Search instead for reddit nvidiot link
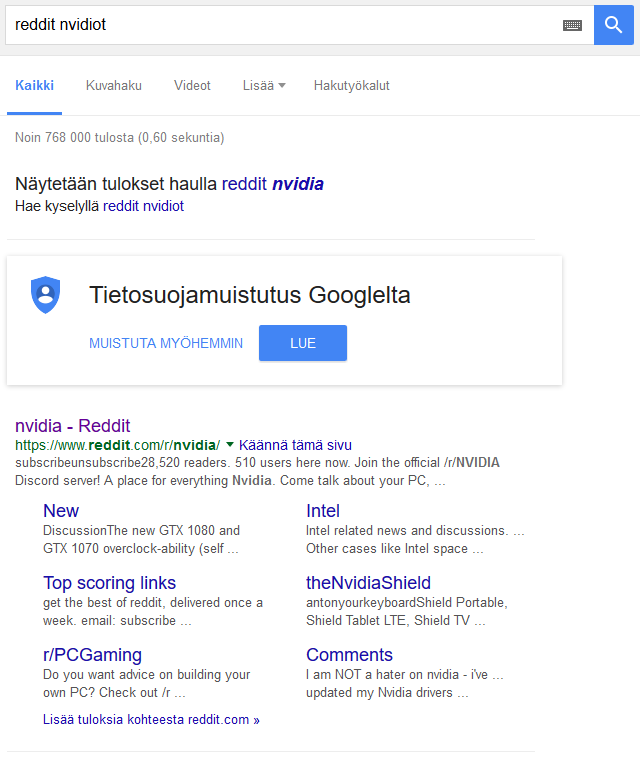640x760 pixels. click(144, 206)
